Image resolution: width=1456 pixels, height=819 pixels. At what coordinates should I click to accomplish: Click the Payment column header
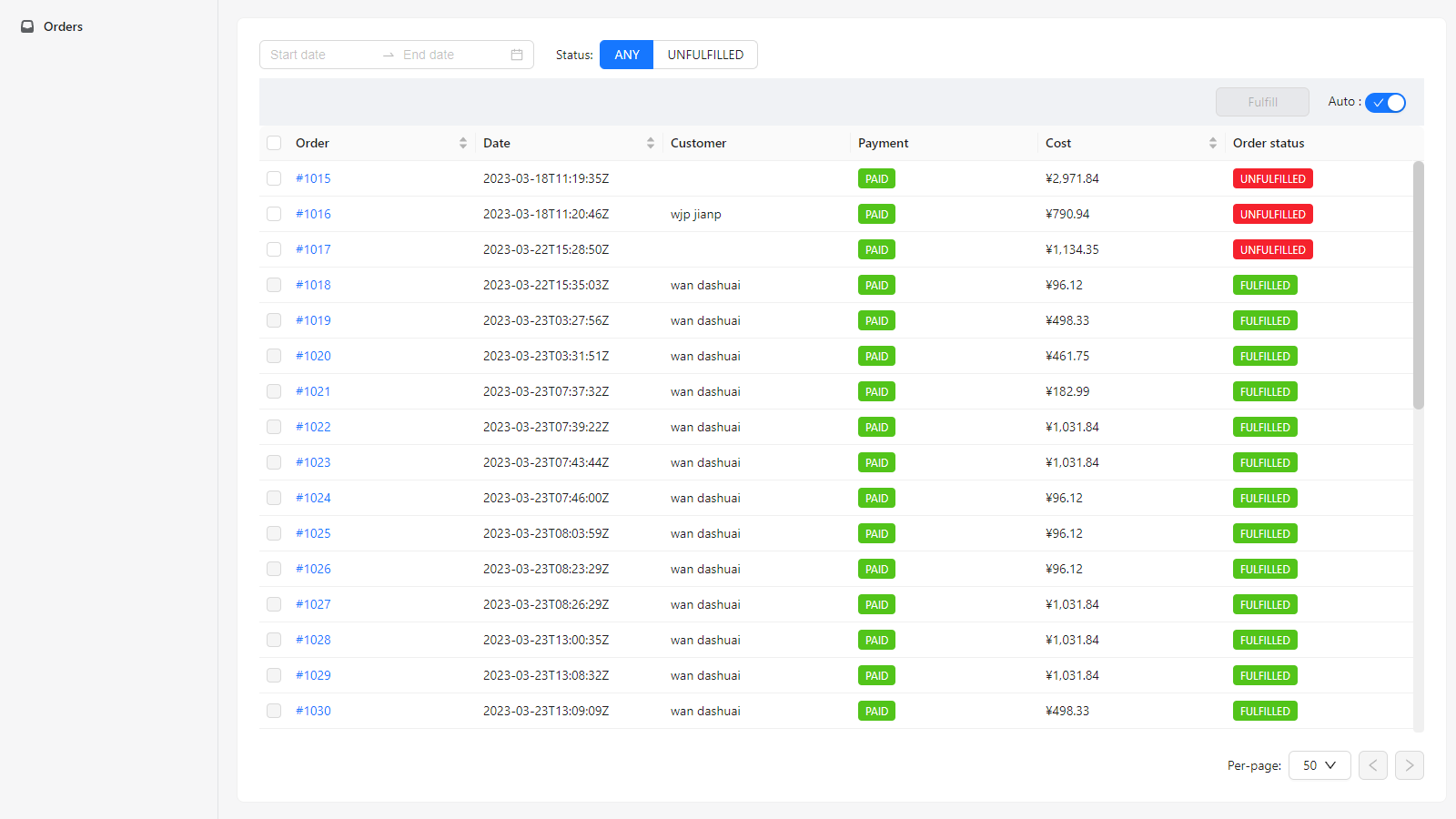(x=883, y=143)
